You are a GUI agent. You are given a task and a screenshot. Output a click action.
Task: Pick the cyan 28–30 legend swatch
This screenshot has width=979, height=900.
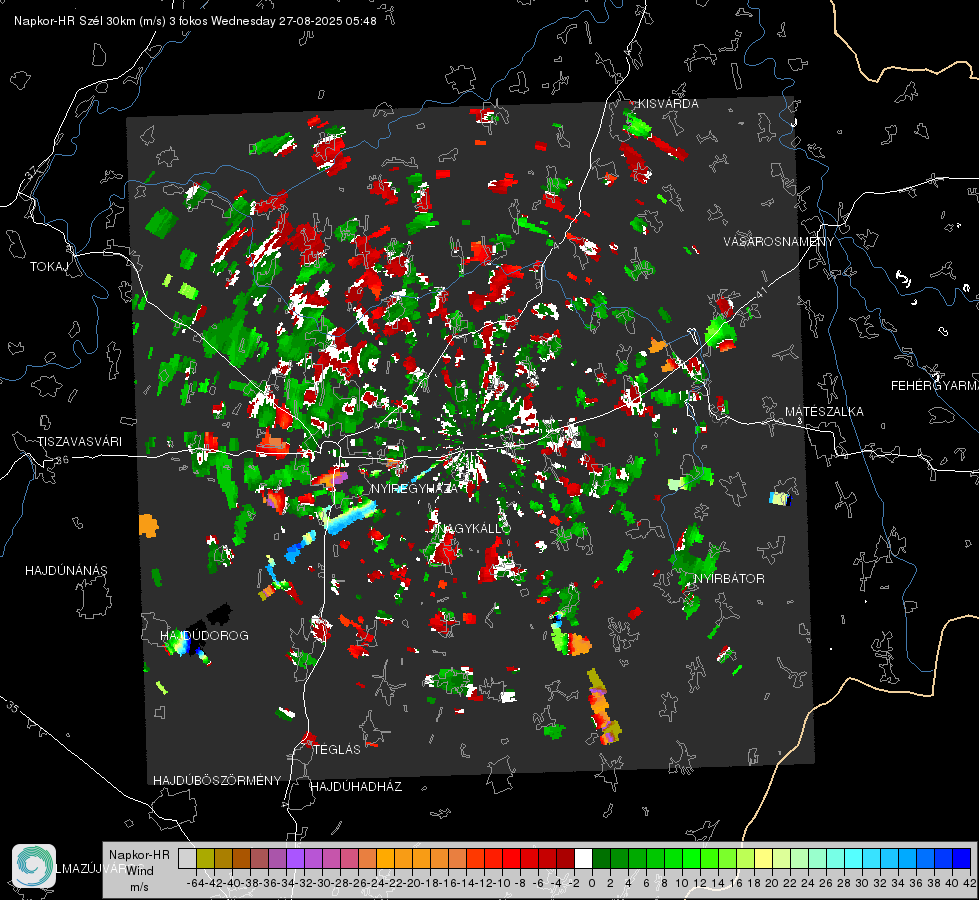coord(854,858)
